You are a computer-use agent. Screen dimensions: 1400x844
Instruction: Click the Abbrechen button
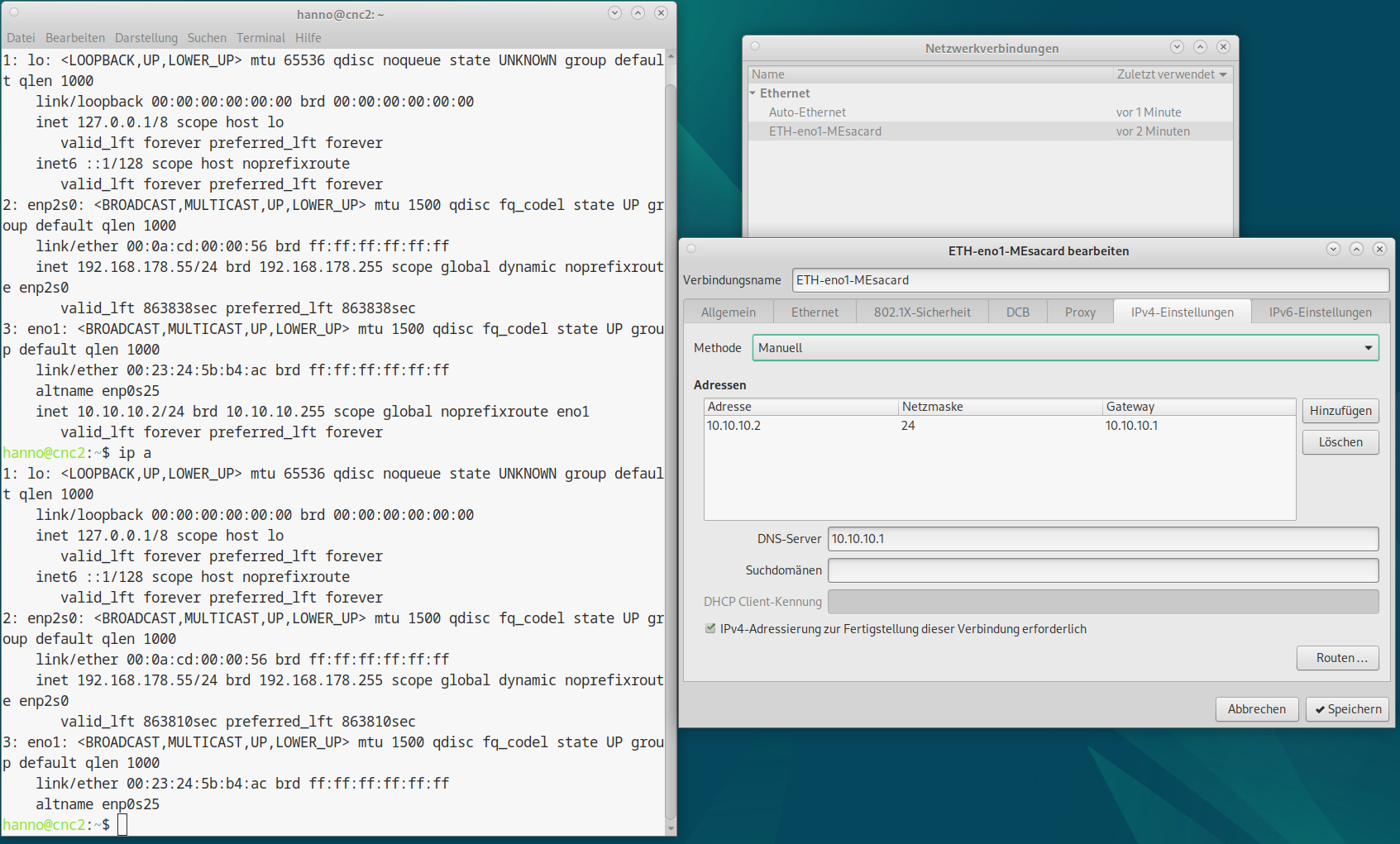click(1256, 709)
